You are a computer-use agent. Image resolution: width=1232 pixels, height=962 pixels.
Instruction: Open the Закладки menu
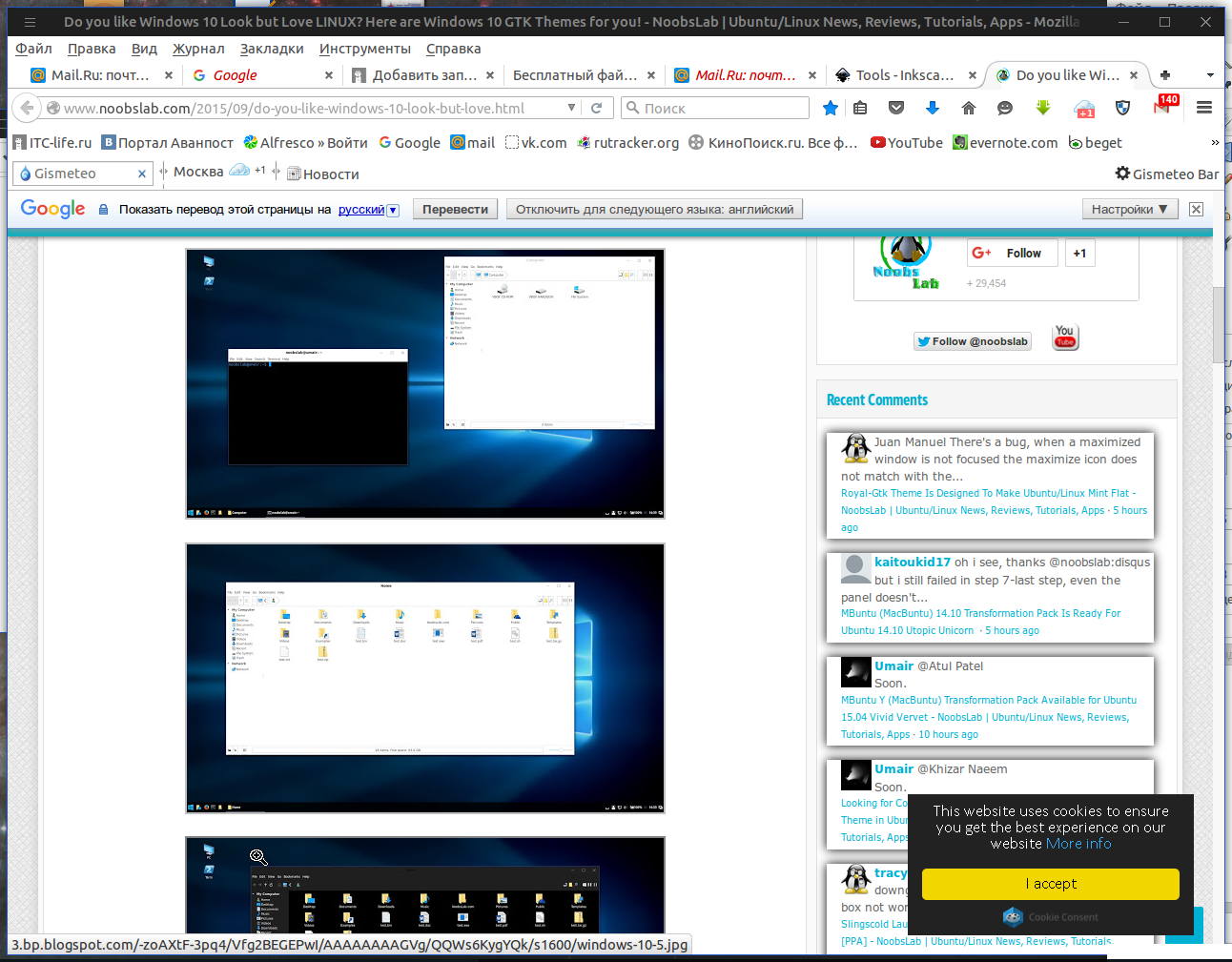272,49
